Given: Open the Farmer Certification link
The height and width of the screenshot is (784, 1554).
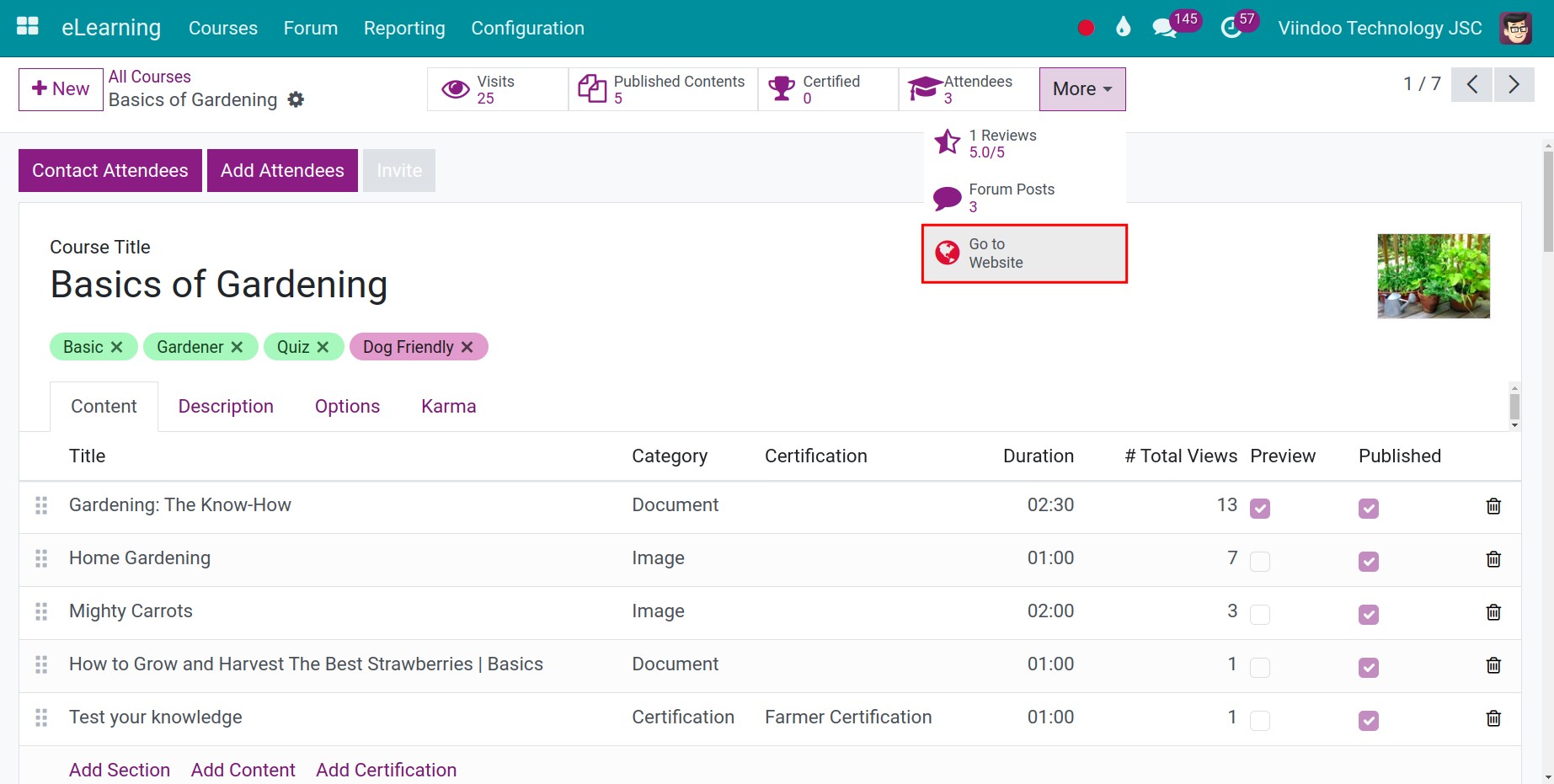Looking at the screenshot, I should [x=848, y=717].
